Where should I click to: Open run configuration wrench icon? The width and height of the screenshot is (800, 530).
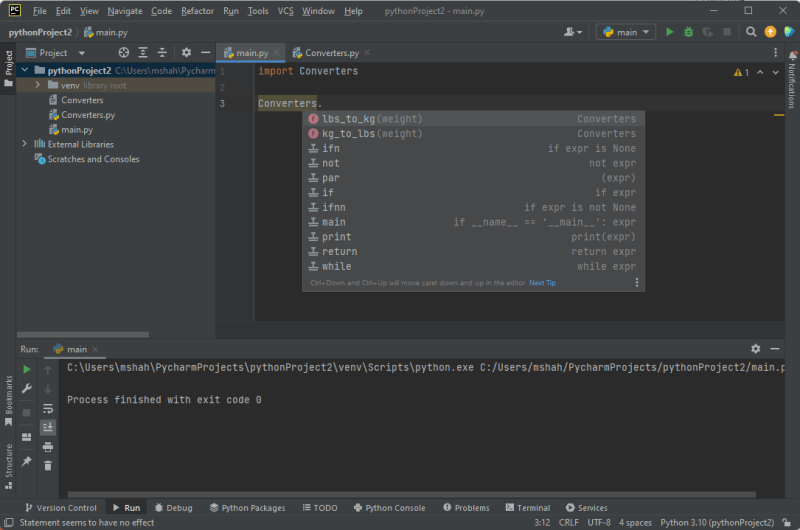click(x=27, y=389)
